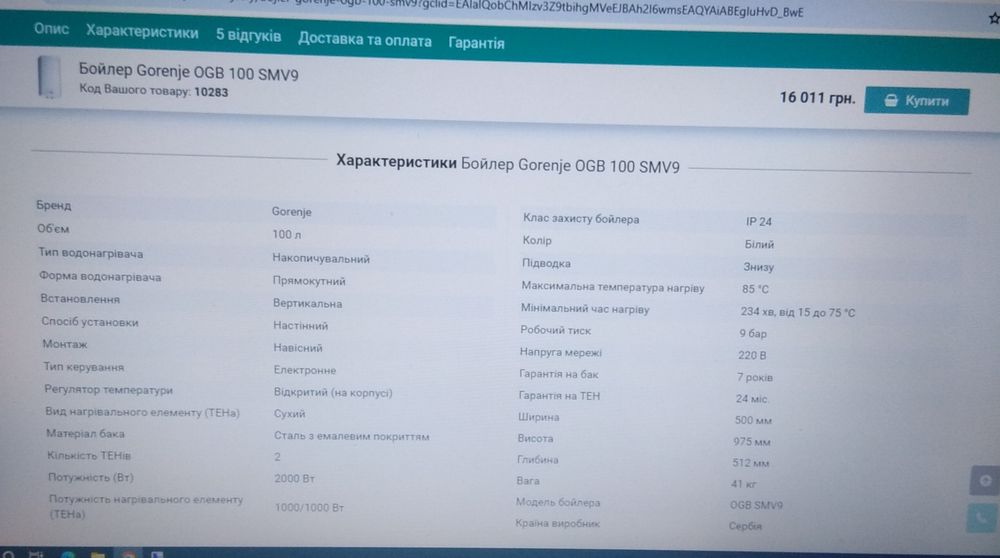Click the Матеріал бака label

[85, 434]
